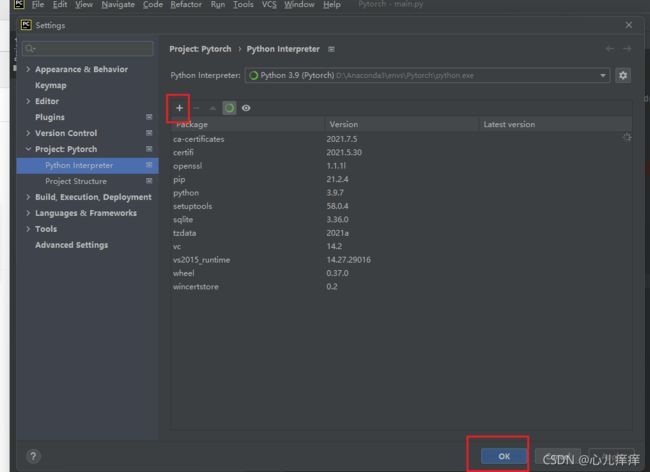Click the project icon next to Version Control
This screenshot has height=472, width=650.
pyautogui.click(x=149, y=133)
